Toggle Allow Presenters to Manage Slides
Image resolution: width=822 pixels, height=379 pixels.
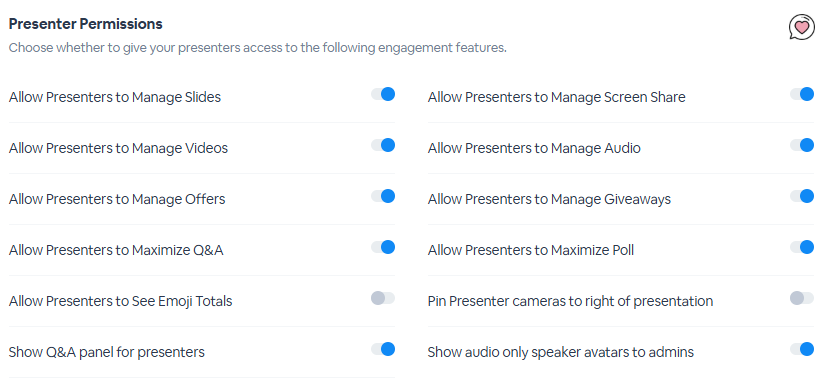(383, 94)
